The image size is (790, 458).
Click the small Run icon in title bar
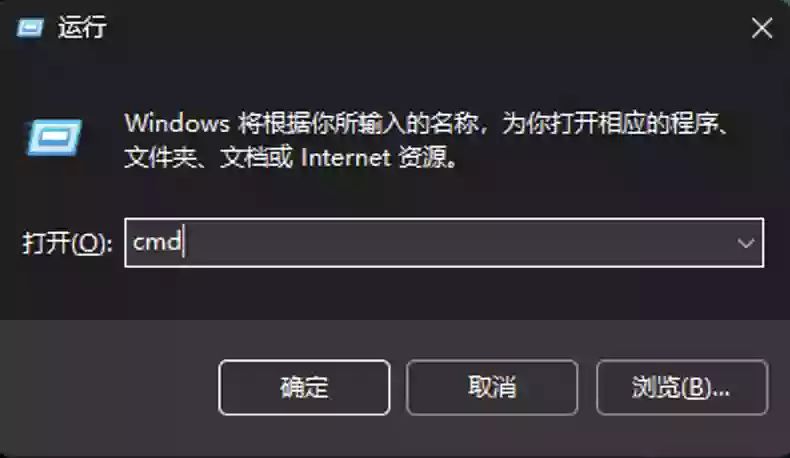pyautogui.click(x=30, y=27)
